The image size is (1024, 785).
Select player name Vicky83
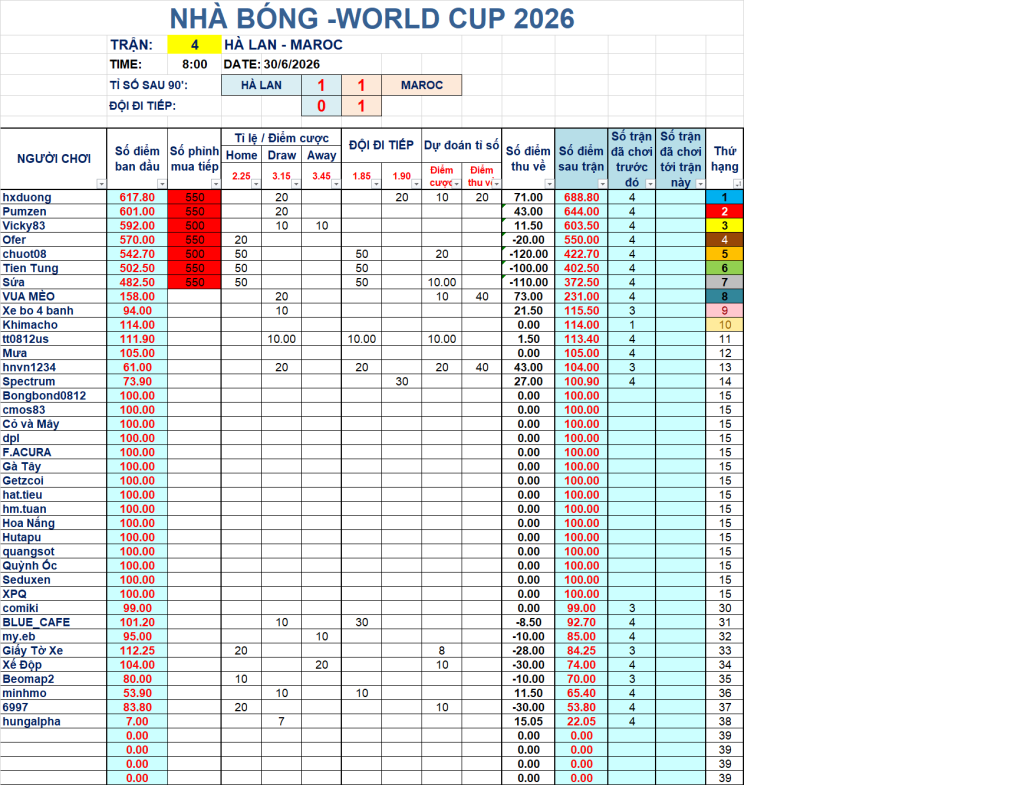pos(24,226)
